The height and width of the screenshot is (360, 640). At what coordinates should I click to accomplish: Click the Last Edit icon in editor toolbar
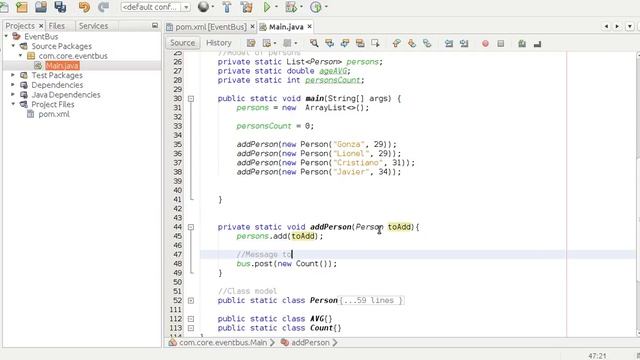(x=251, y=43)
